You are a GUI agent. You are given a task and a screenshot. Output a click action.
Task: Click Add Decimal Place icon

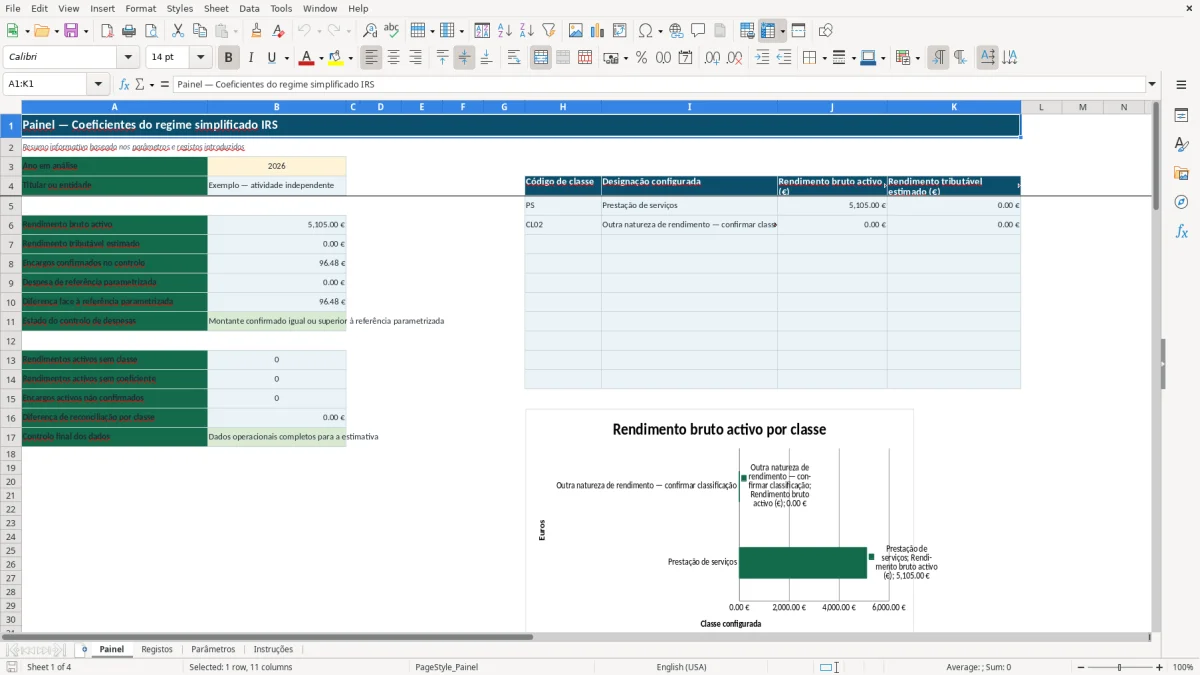tap(713, 58)
